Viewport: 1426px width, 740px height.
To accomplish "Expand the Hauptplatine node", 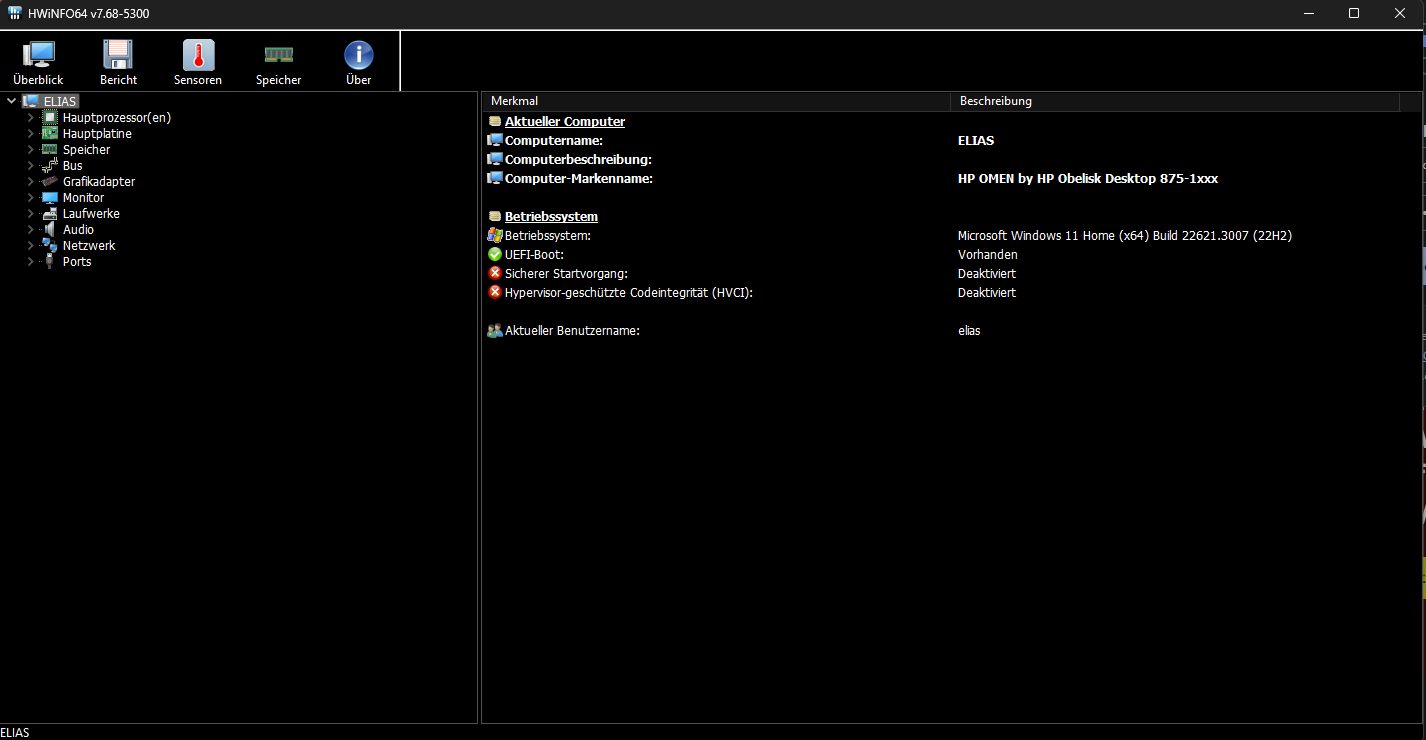I will (30, 133).
